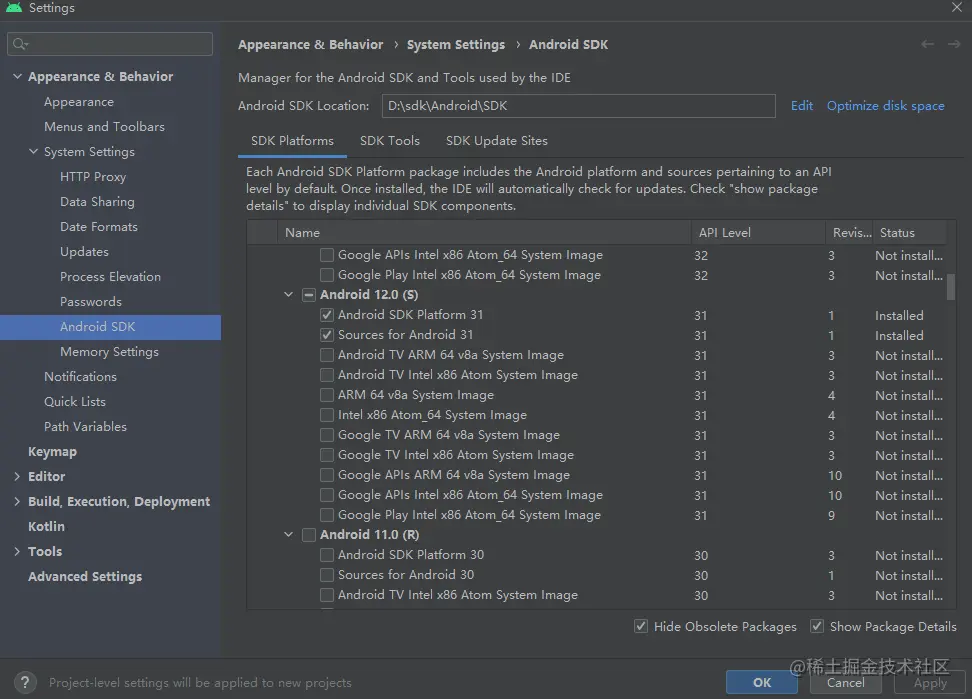Viewport: 972px width, 699px height.
Task: Check the Android 11.0 (R) group checkbox
Action: pyautogui.click(x=309, y=535)
